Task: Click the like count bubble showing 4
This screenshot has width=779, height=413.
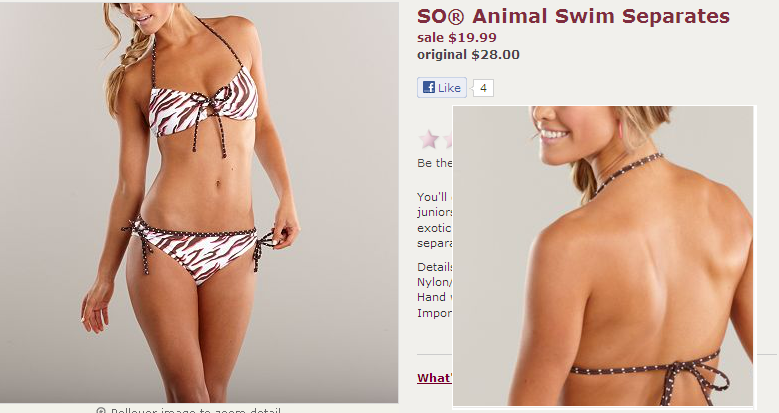Action: click(483, 88)
